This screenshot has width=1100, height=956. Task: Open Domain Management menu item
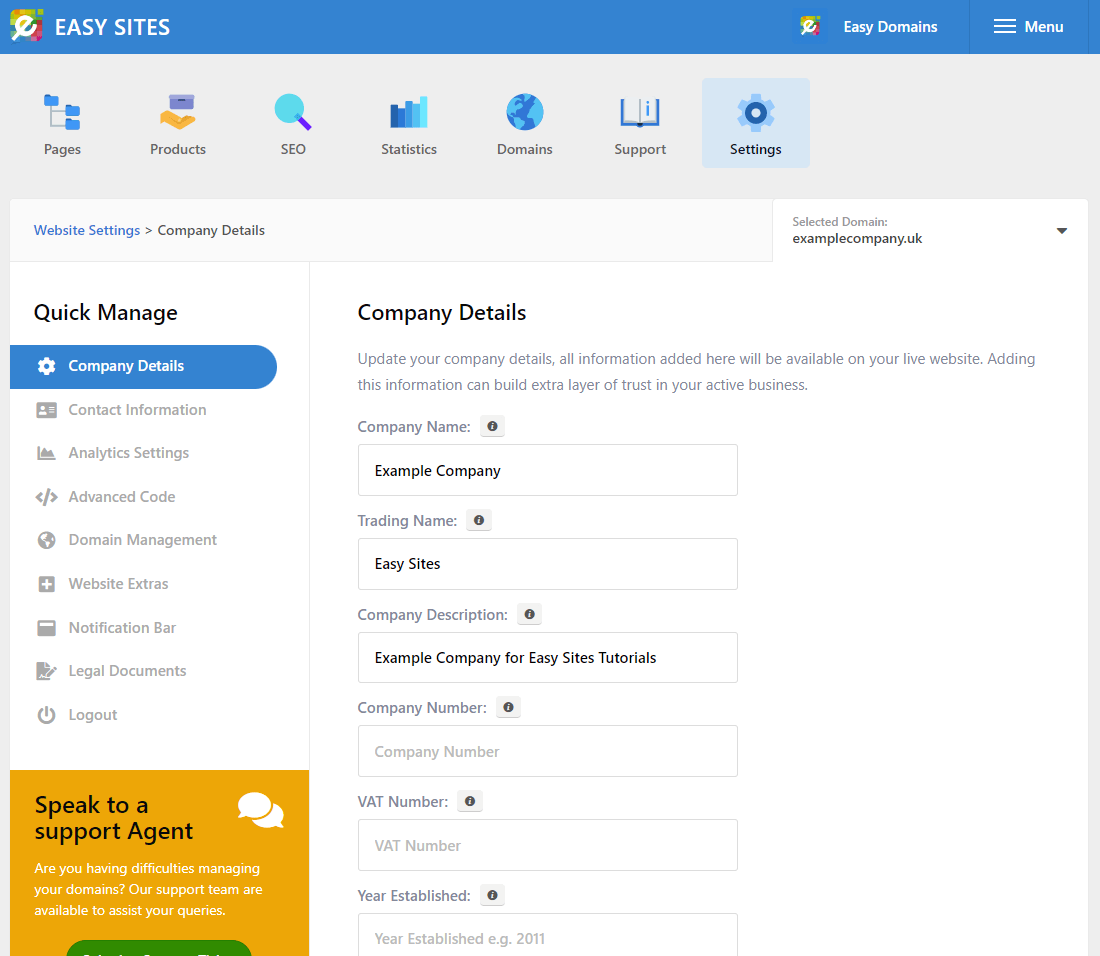point(143,540)
